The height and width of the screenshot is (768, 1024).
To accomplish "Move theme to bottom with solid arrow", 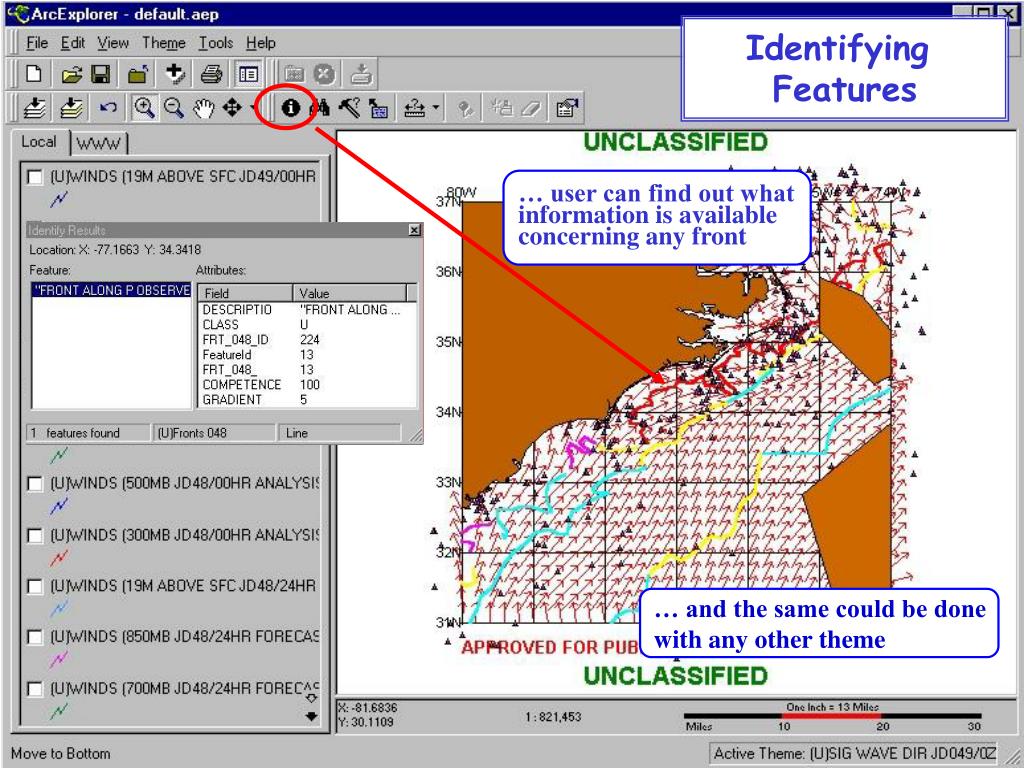I will click(312, 716).
